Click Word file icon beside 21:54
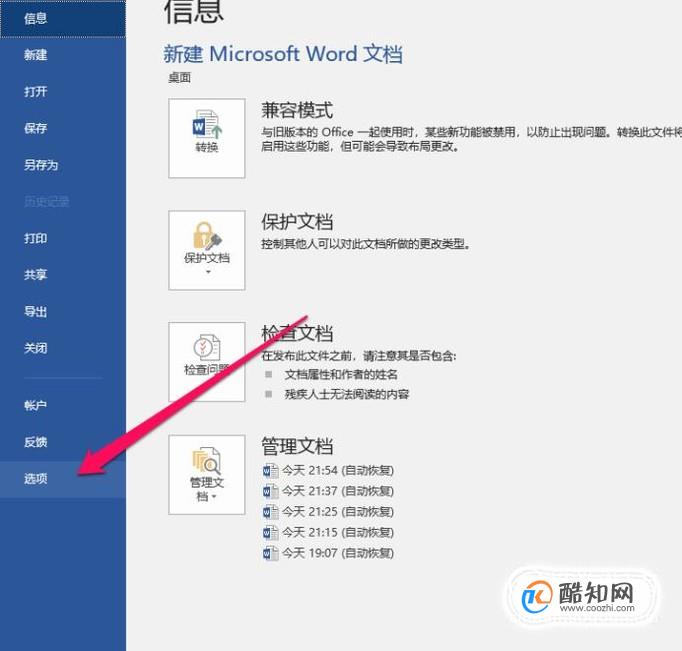Screen dimensions: 682x651 pos(271,471)
